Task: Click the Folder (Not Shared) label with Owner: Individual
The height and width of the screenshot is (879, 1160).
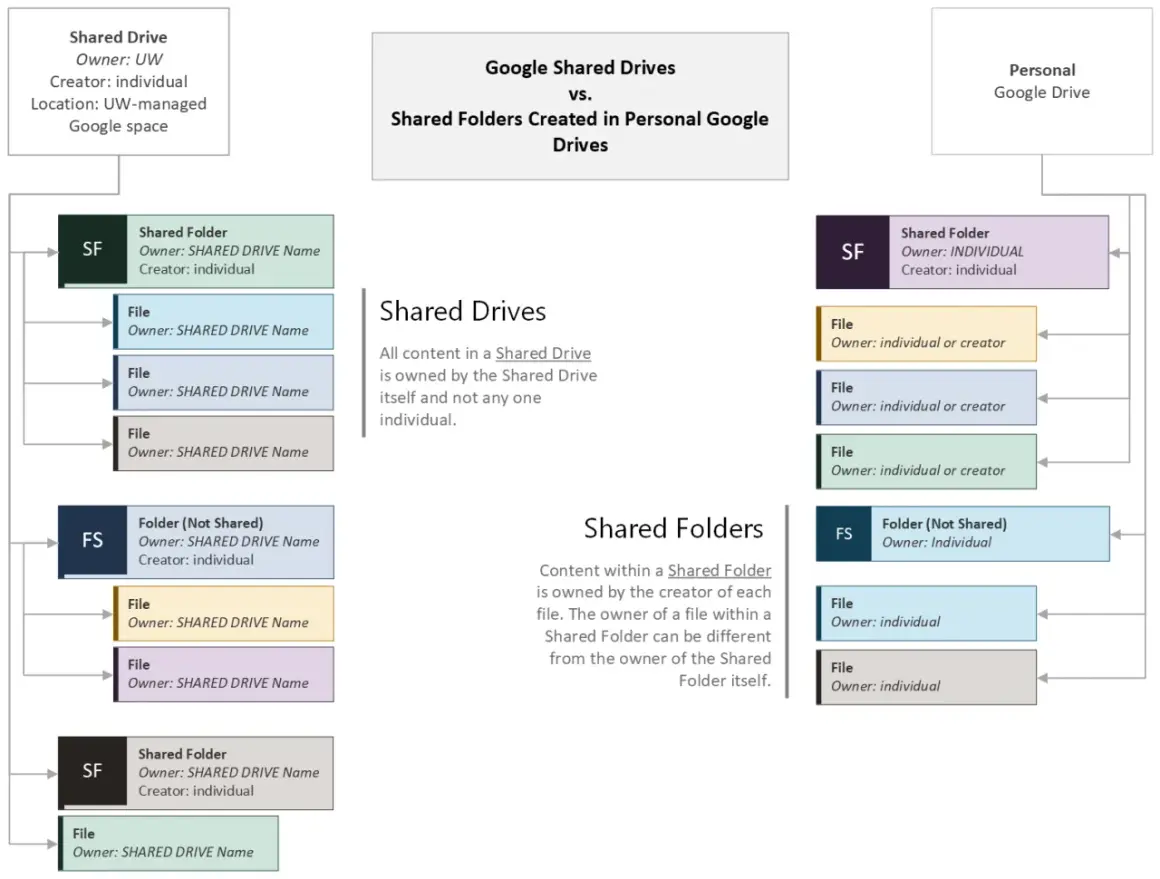Action: (x=991, y=533)
